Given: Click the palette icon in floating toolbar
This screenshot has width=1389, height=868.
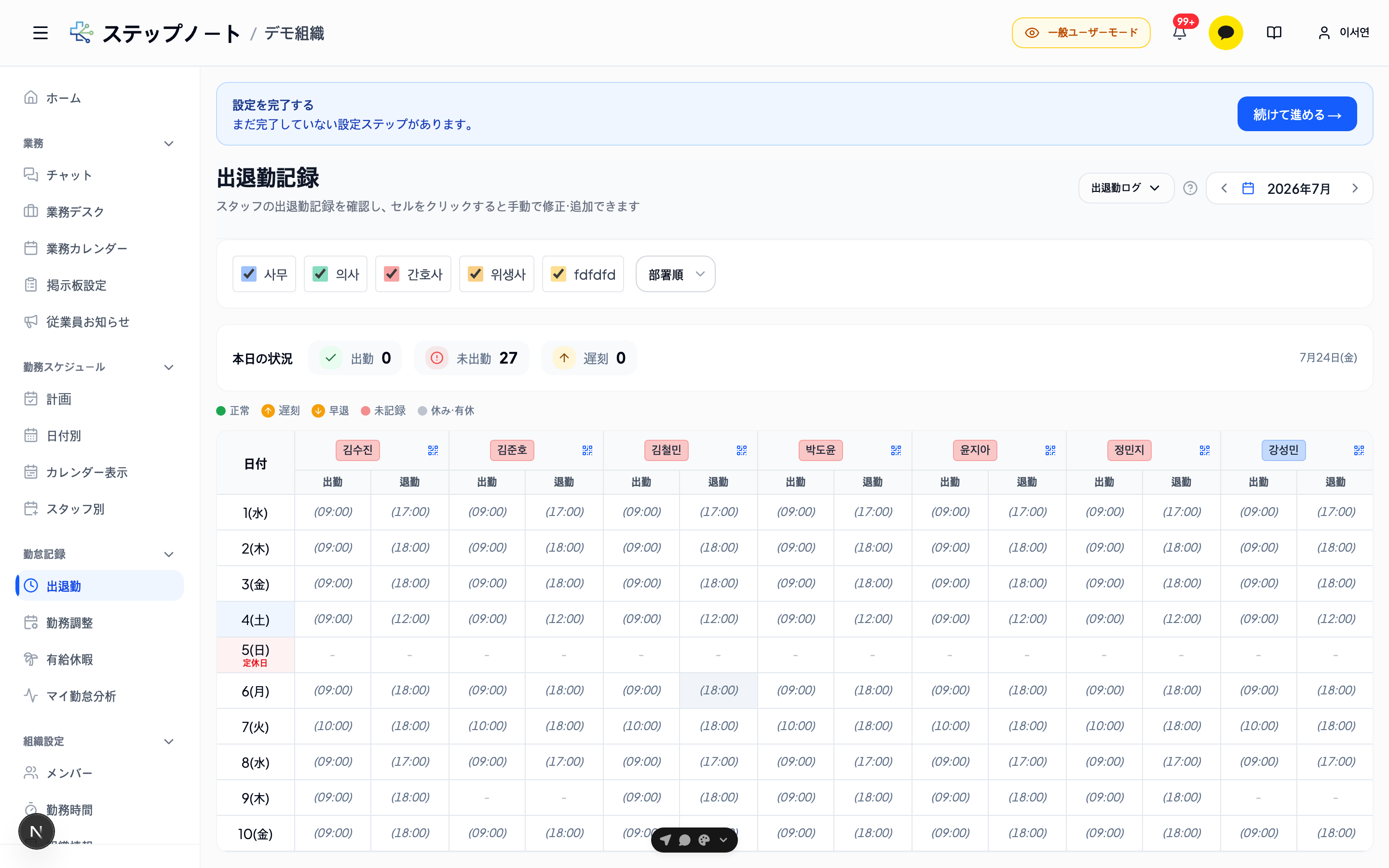Looking at the screenshot, I should pyautogui.click(x=704, y=840).
